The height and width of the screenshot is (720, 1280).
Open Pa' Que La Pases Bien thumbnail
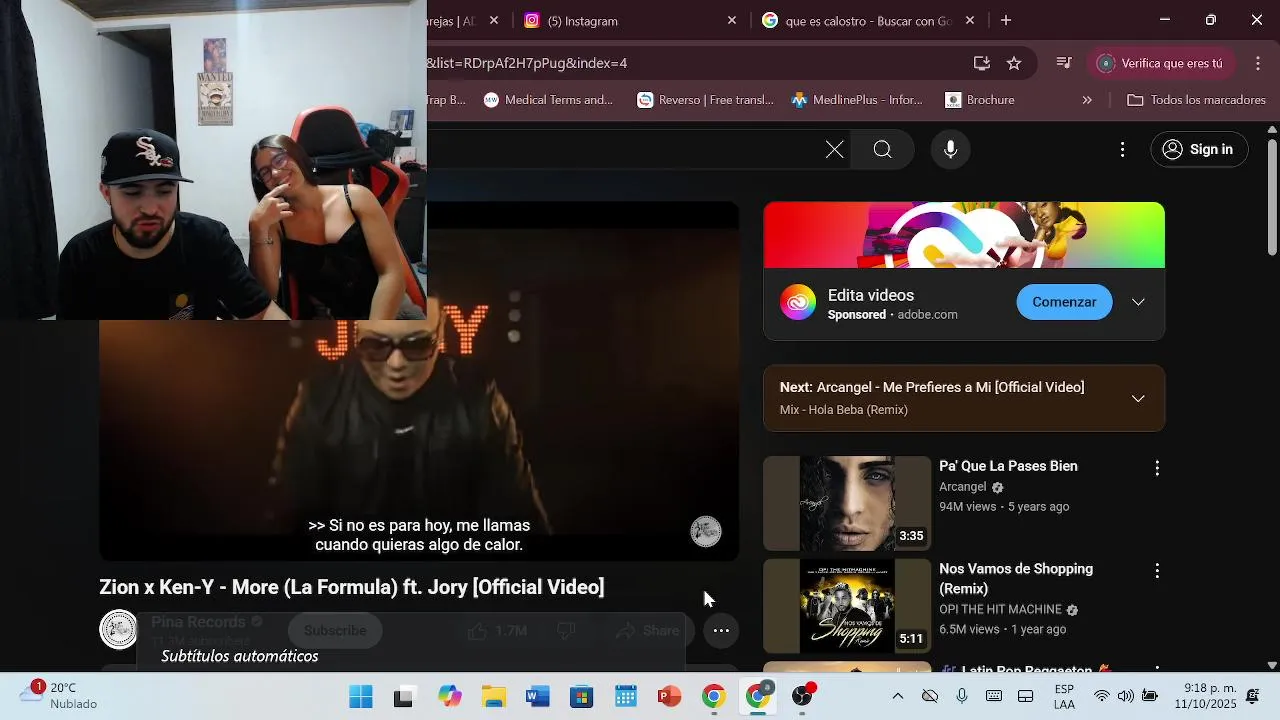pyautogui.click(x=847, y=504)
